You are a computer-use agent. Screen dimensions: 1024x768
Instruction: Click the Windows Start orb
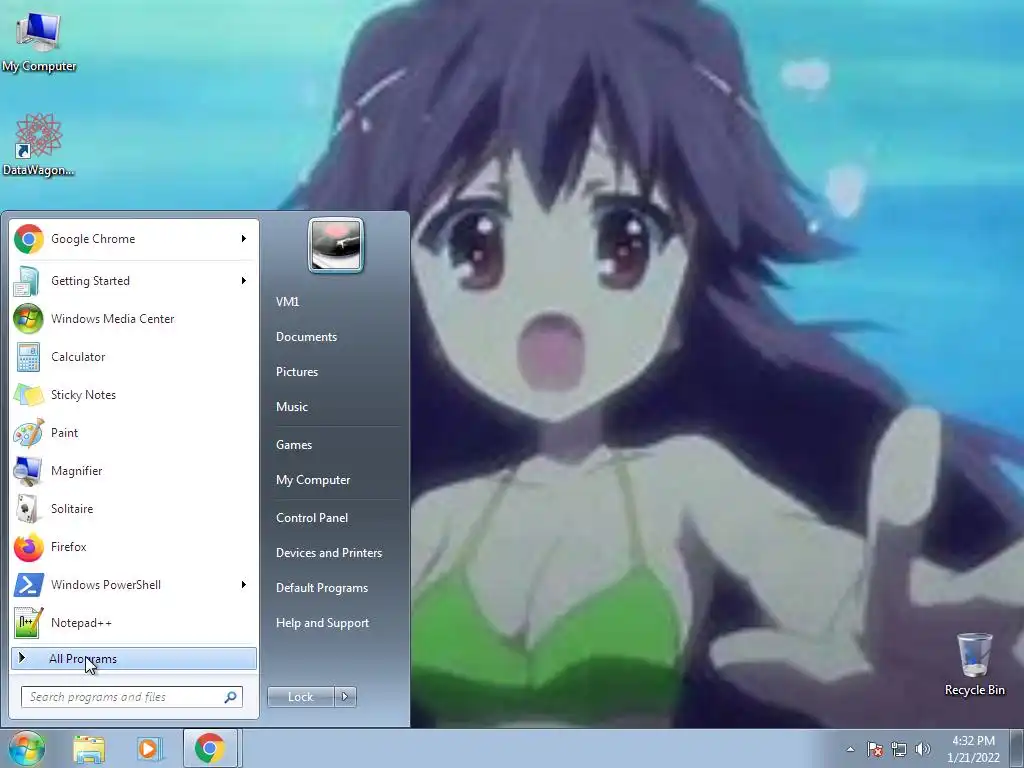[27, 748]
